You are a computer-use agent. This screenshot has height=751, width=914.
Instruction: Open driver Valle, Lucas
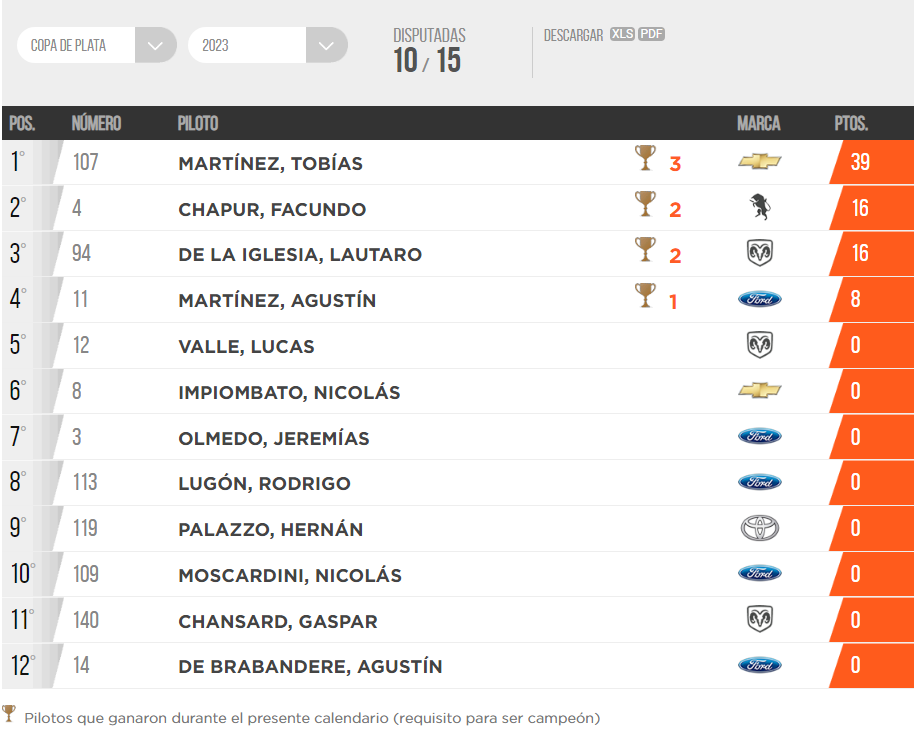(246, 347)
